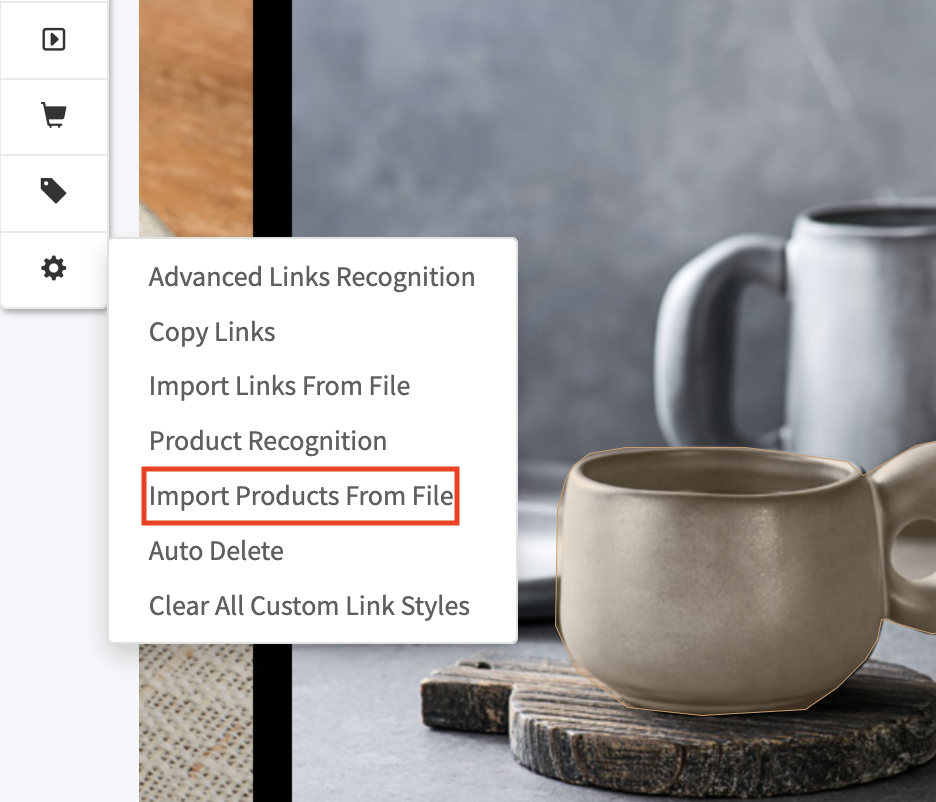Image resolution: width=936 pixels, height=802 pixels.
Task: Open the shopping cart tool
Action: coord(54,115)
